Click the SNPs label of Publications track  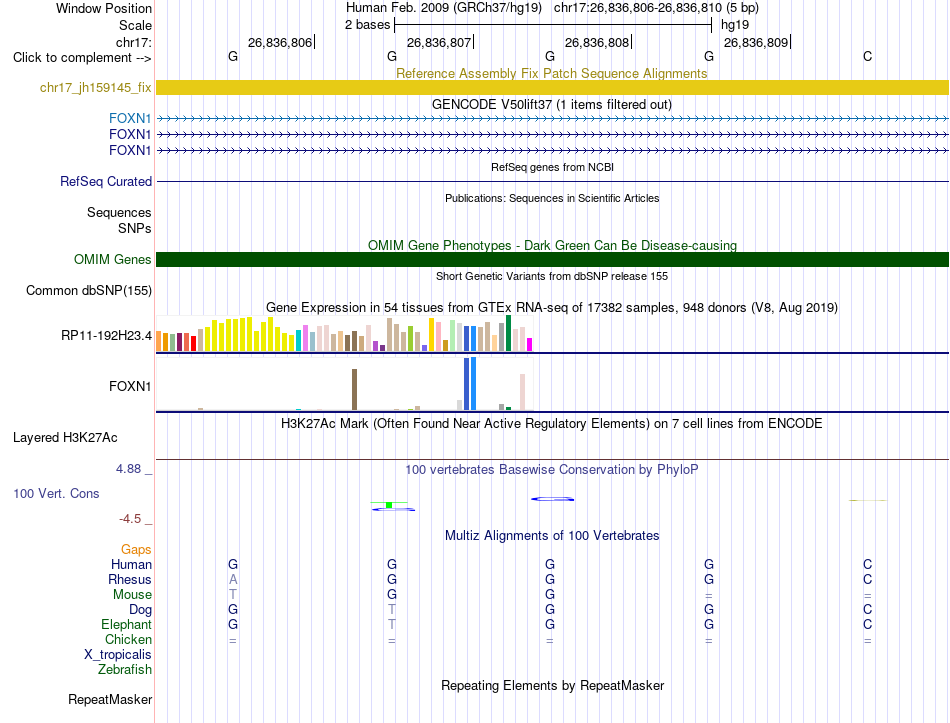(x=135, y=228)
